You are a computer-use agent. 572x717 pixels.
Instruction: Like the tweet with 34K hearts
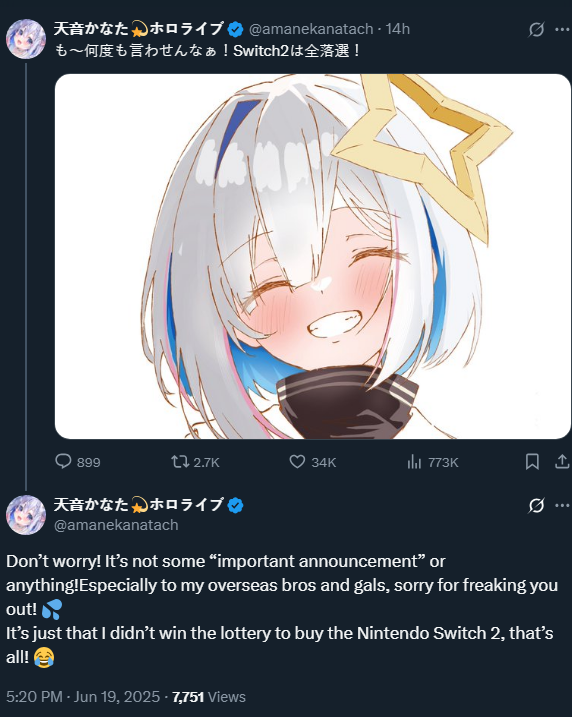tap(297, 461)
